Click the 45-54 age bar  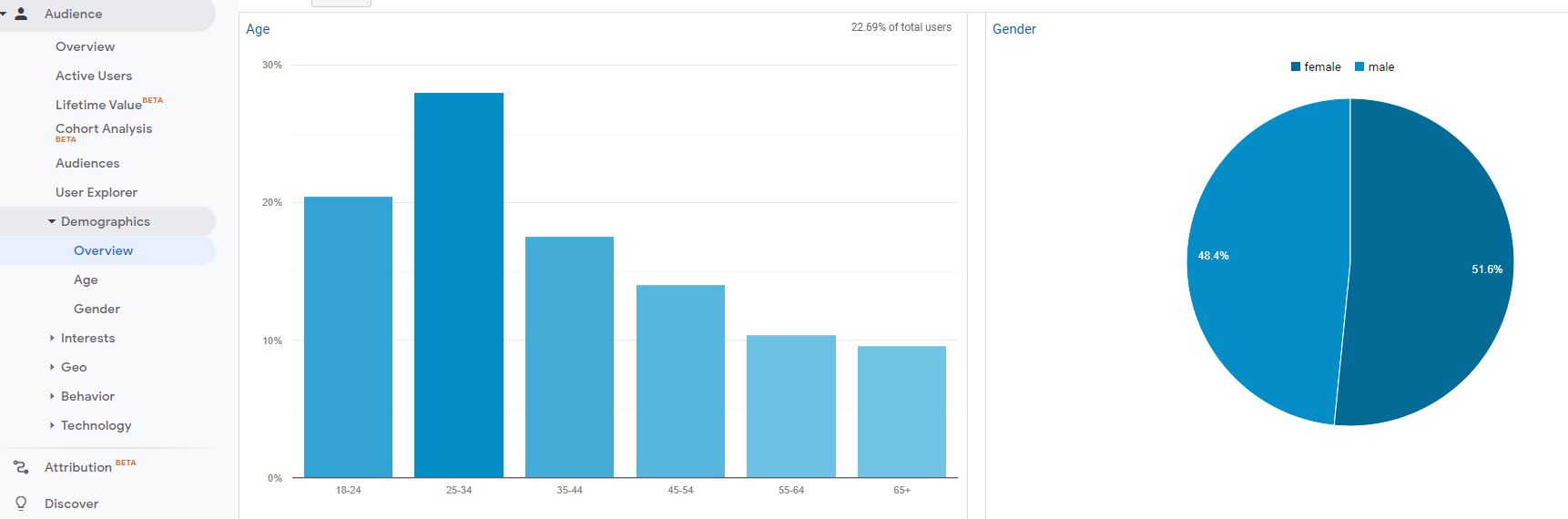[680, 382]
